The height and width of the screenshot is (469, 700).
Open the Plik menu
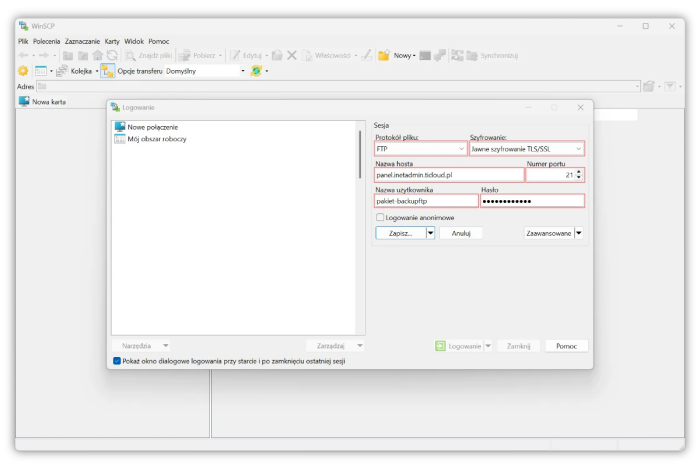click(23, 41)
